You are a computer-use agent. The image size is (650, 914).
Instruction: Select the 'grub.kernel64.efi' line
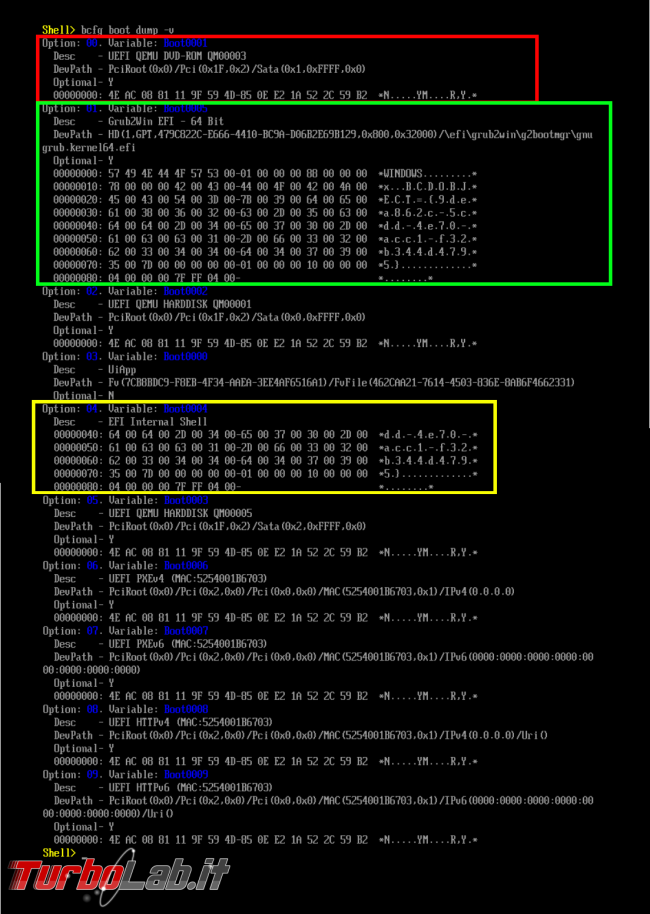click(89, 147)
